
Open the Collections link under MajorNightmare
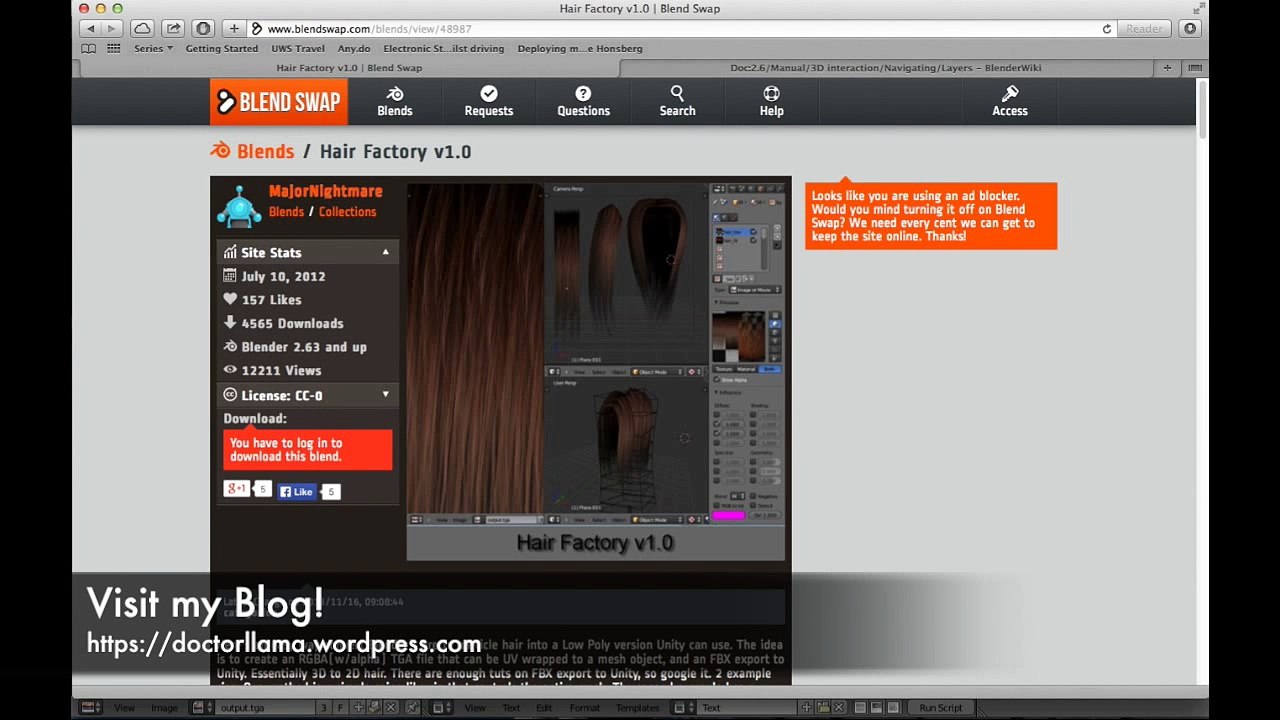(347, 212)
